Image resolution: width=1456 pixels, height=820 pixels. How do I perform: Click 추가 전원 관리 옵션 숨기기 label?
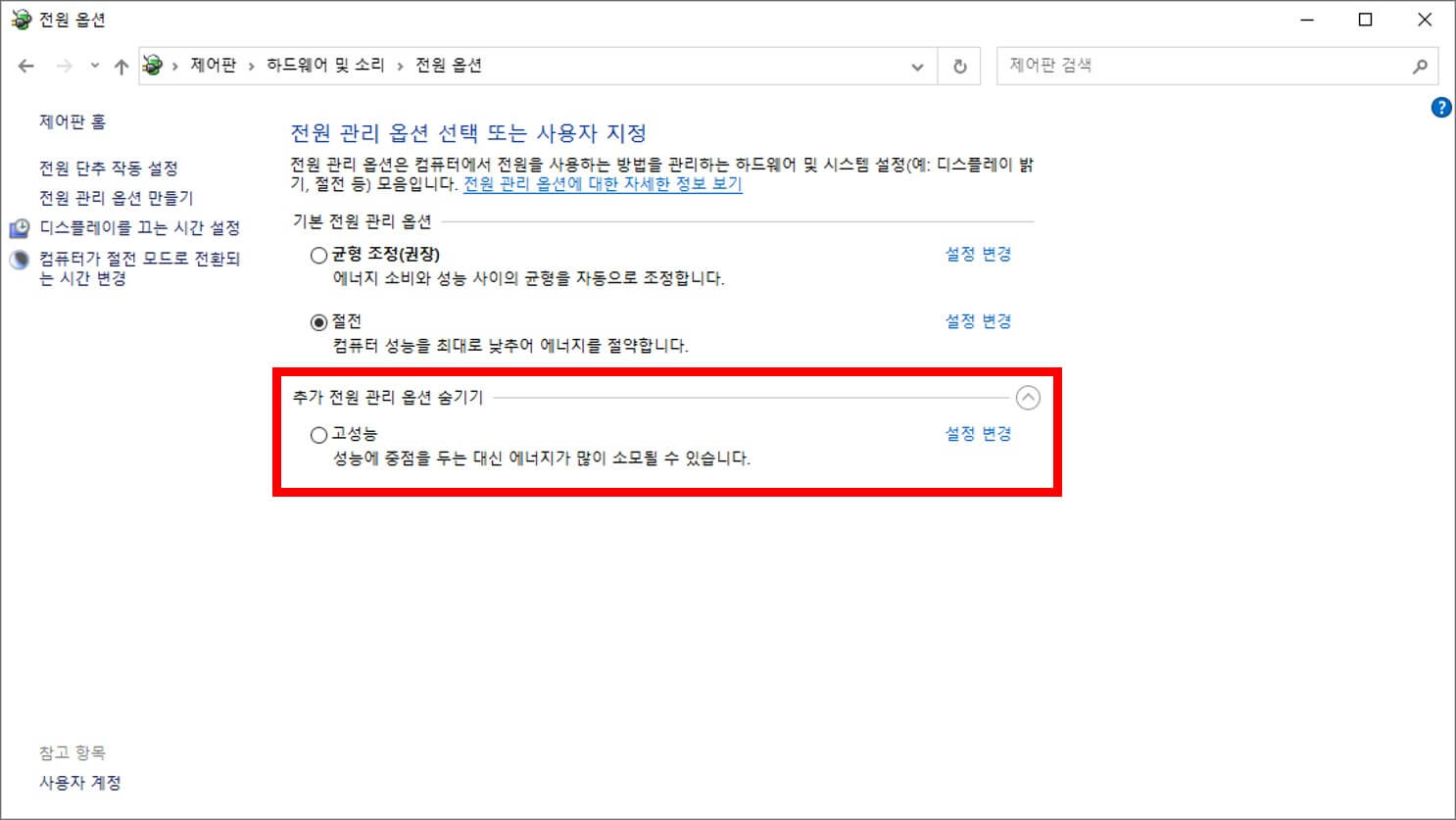pos(388,398)
